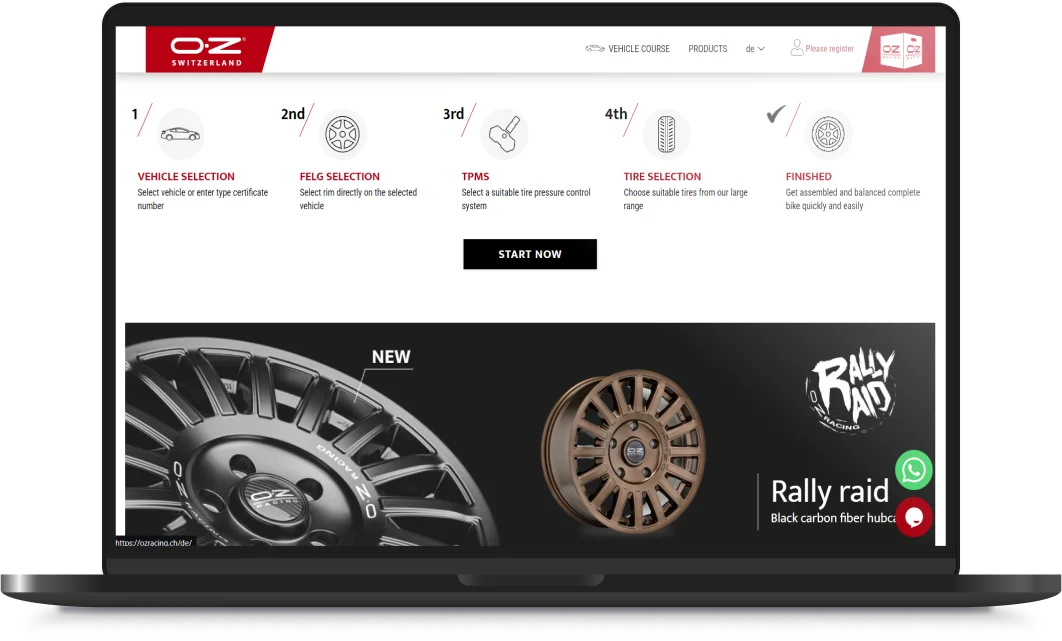Click the tire tread icon
Screen dimensions: 1062x641
point(666,133)
